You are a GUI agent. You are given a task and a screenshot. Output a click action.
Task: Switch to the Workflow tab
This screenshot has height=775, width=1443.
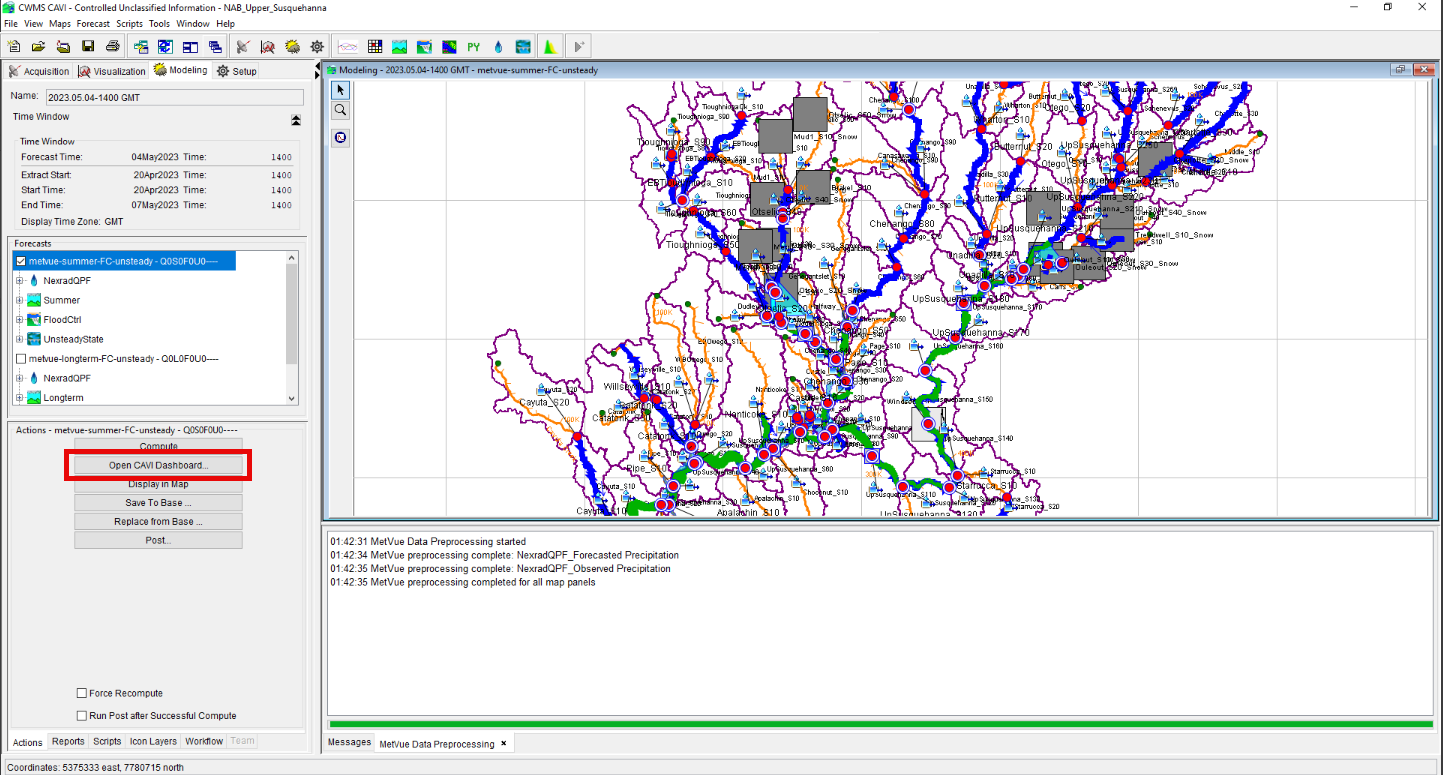(204, 742)
